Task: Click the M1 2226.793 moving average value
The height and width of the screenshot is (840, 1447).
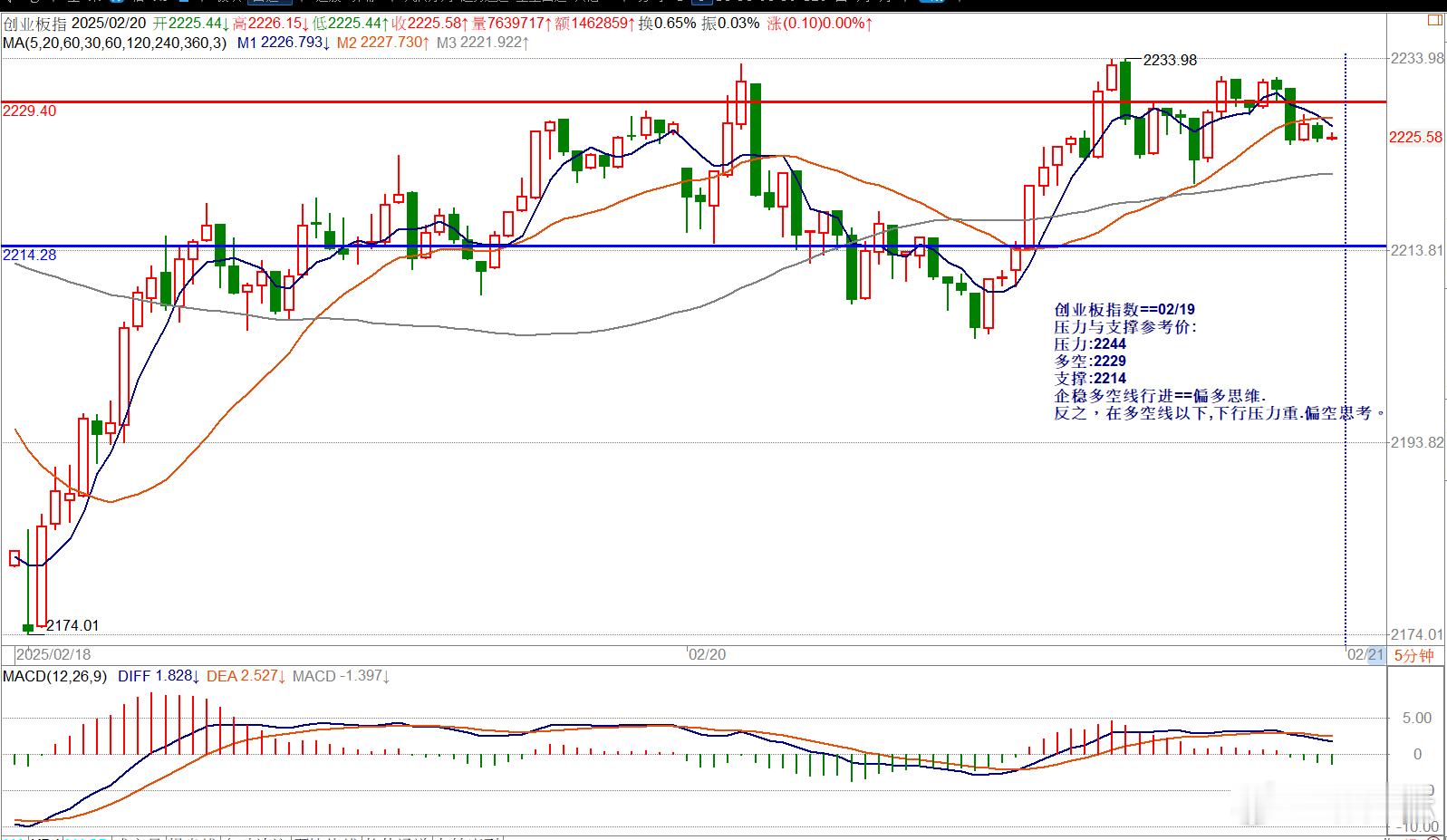Action: (284, 43)
